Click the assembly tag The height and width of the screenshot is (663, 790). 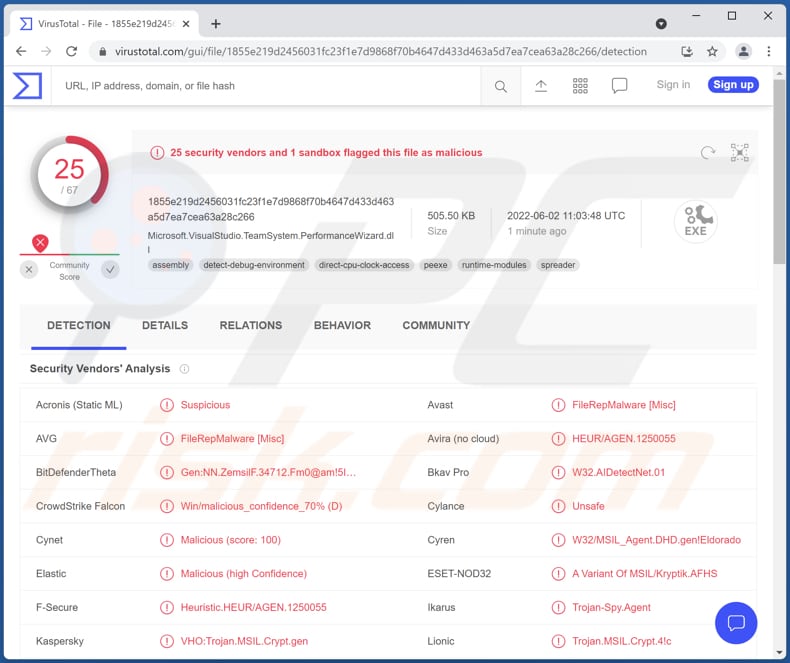click(170, 265)
